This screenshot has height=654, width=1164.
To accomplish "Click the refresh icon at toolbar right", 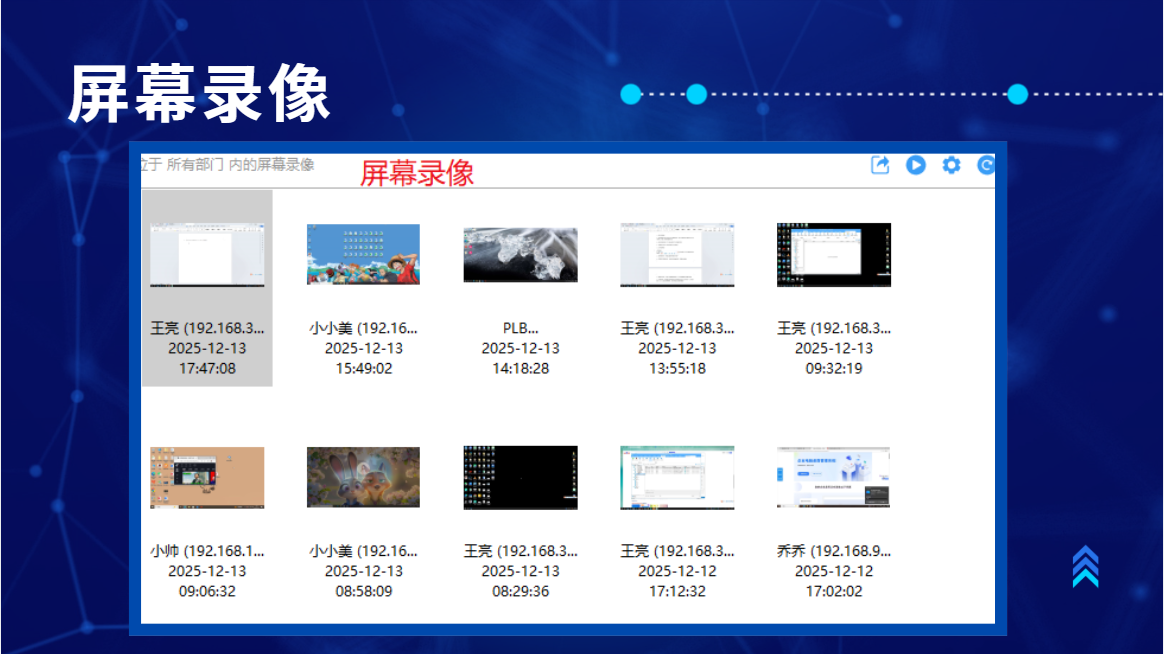I will tap(986, 165).
